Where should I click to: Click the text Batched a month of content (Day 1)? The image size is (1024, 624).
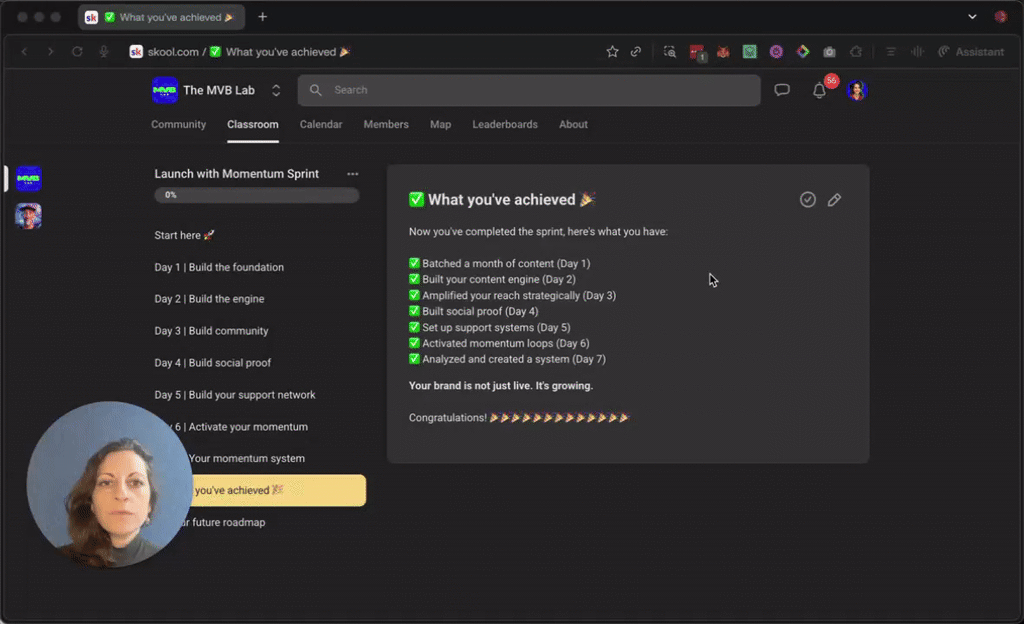[x=506, y=264]
